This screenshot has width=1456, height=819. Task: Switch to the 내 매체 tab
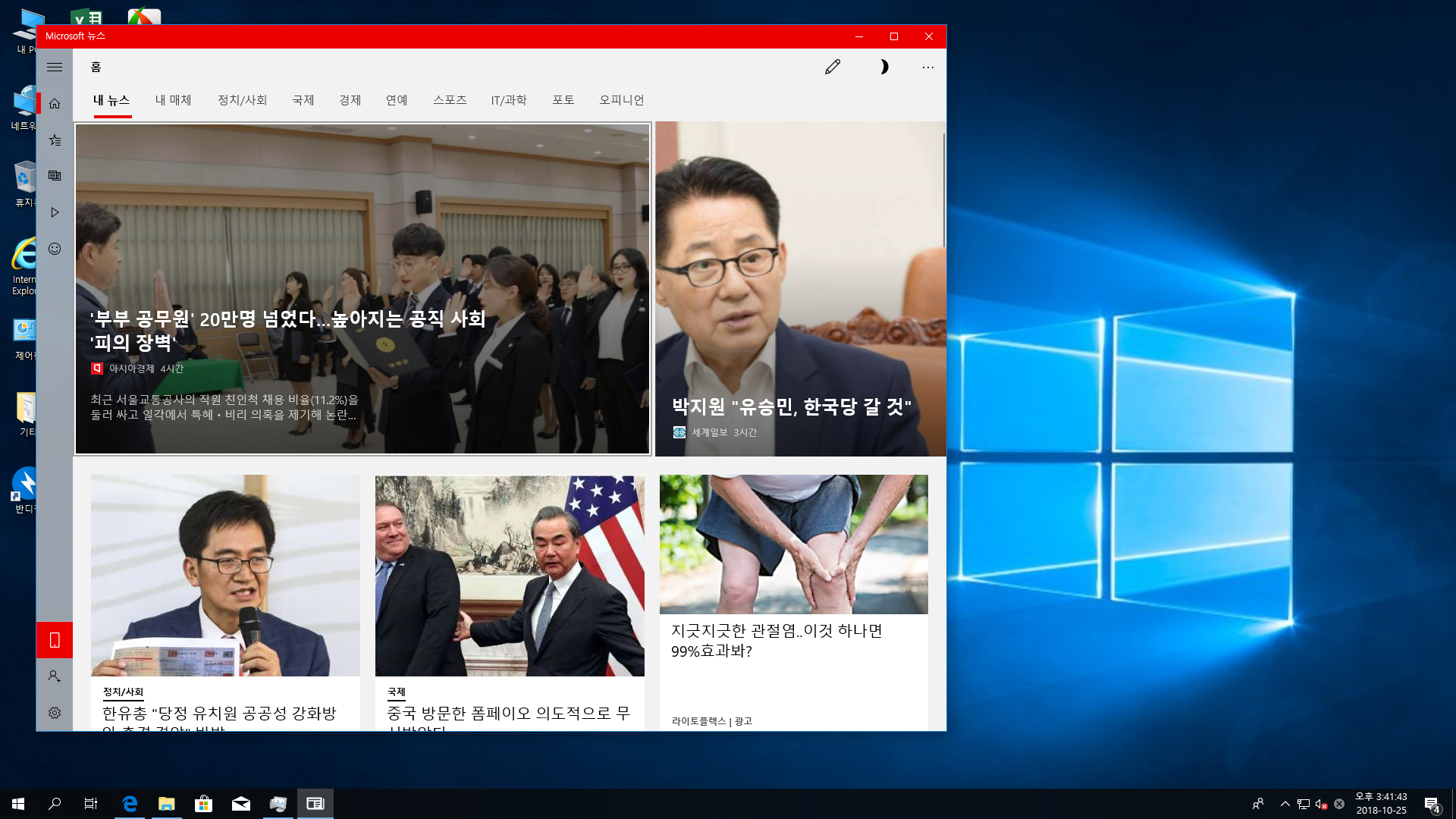click(x=173, y=100)
